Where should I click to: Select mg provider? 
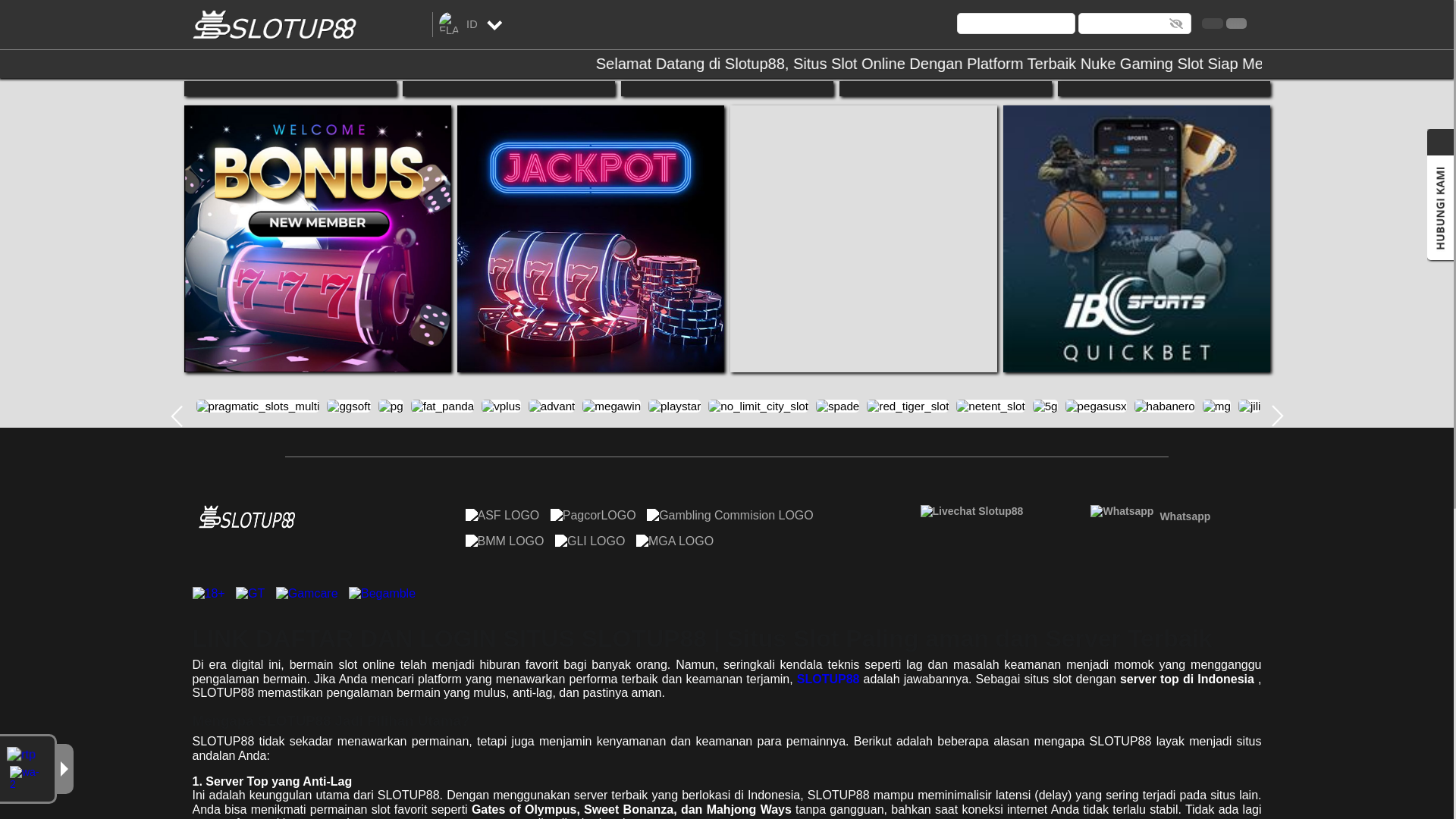pos(1216,406)
